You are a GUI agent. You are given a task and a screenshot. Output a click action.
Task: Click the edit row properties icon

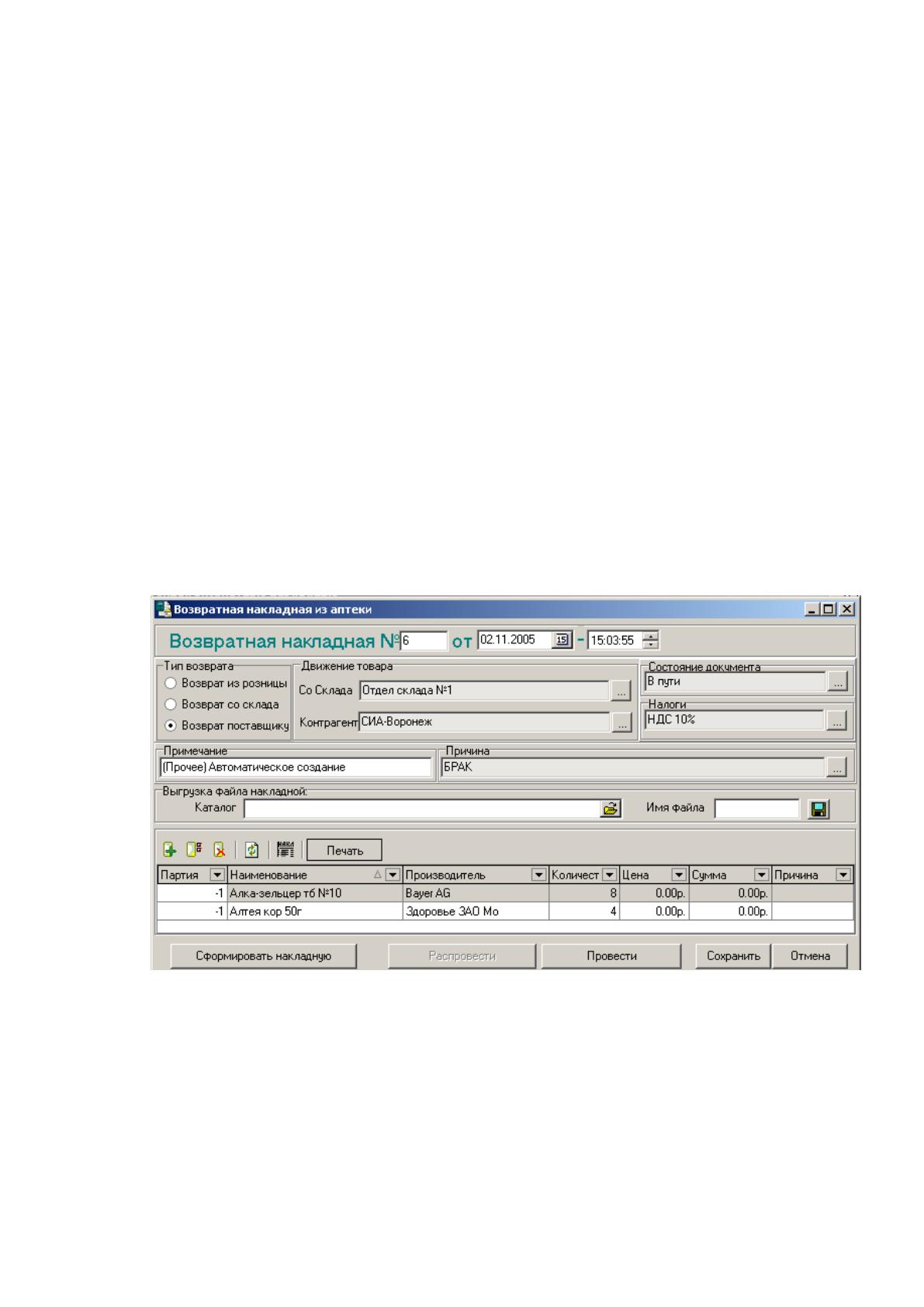click(194, 850)
